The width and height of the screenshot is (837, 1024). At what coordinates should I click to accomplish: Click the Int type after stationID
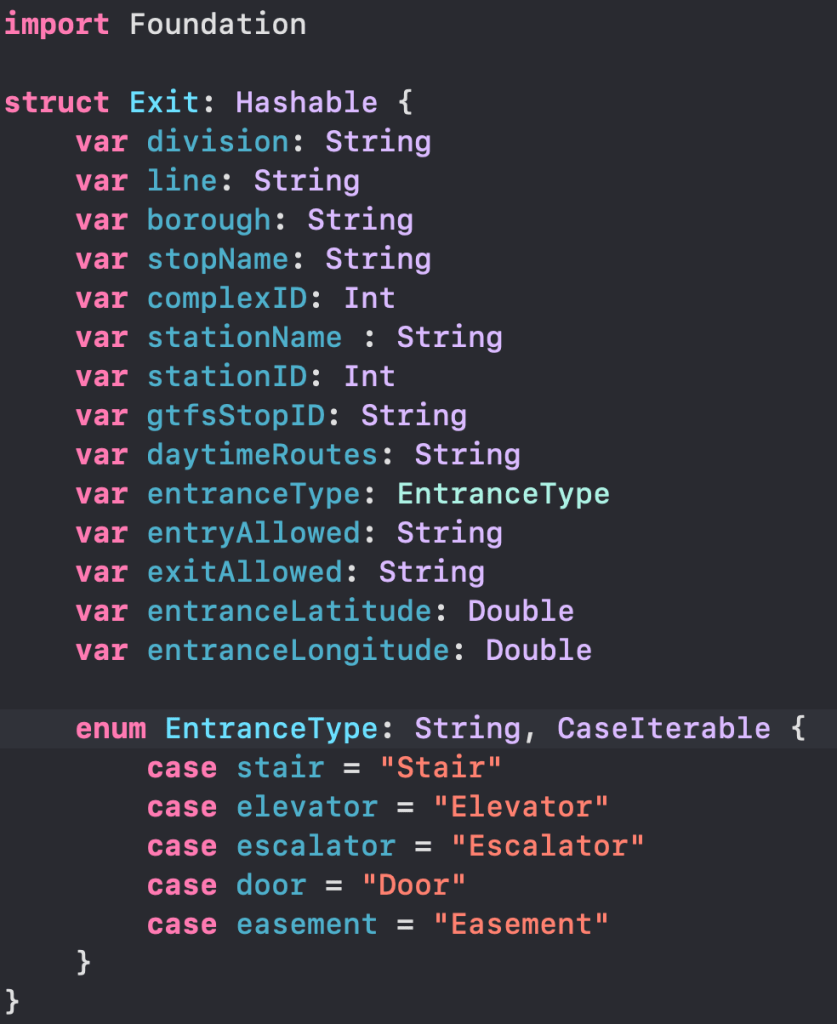click(369, 376)
